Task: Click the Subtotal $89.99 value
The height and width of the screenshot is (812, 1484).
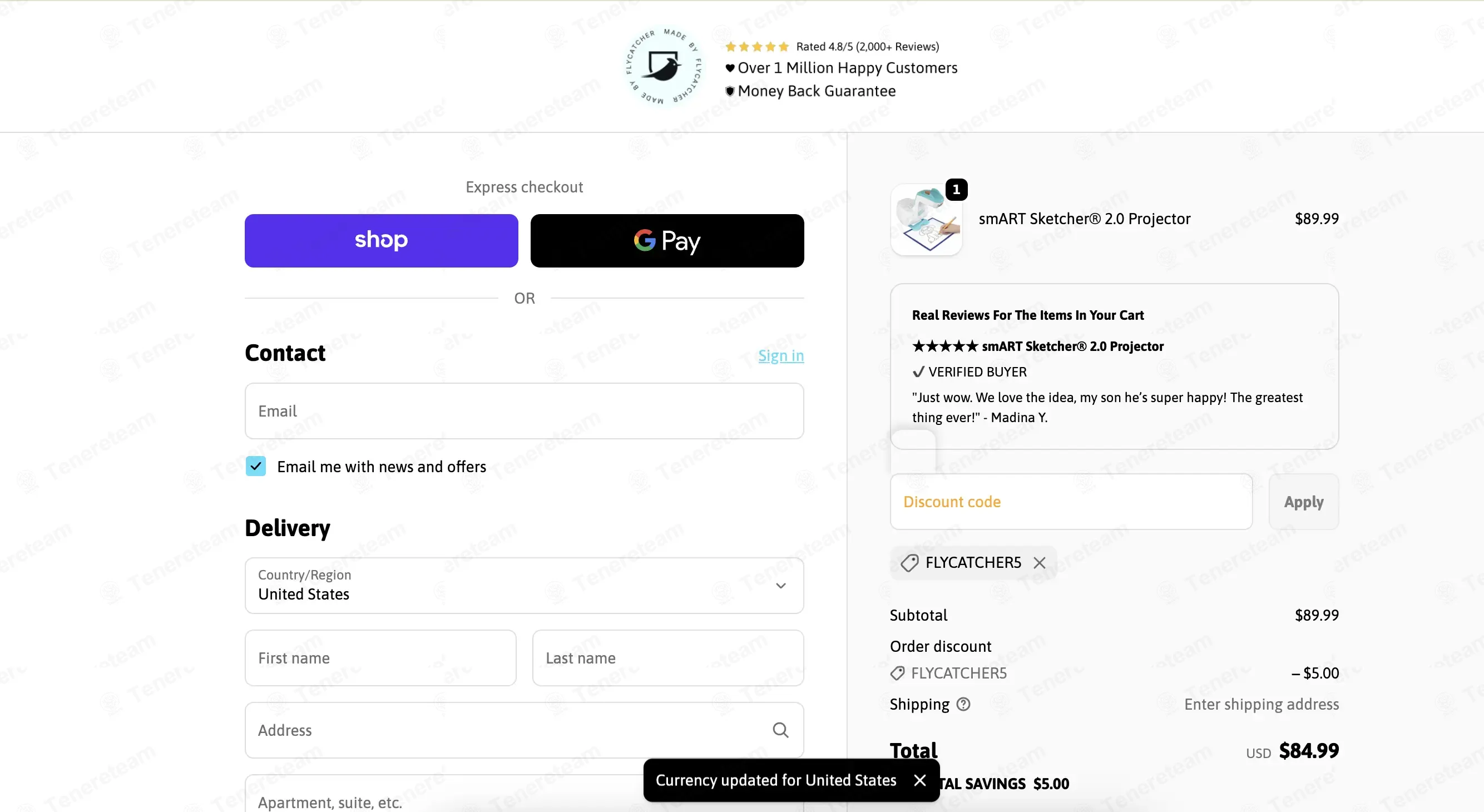Action: tap(1317, 615)
